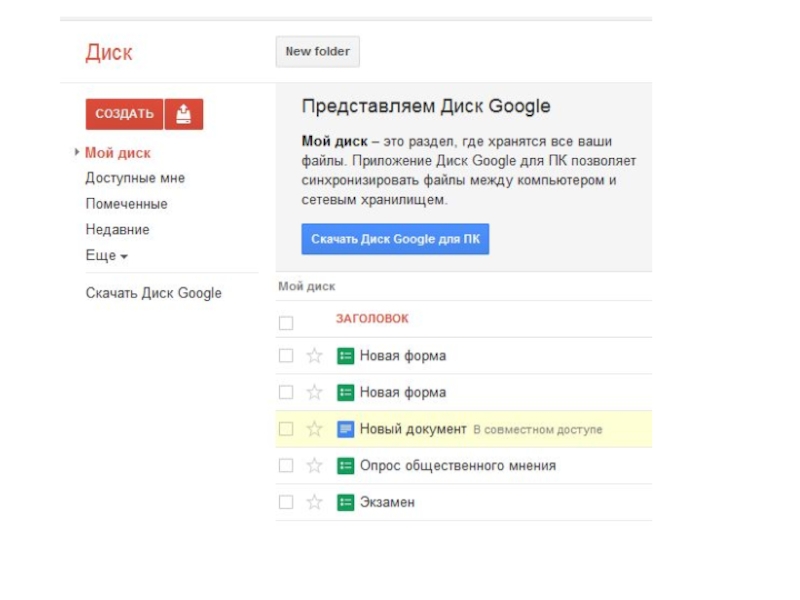Screen dimensions: 800x600
Task: Click green form icon beside Опрос общественного мнения
Action: [x=345, y=466]
